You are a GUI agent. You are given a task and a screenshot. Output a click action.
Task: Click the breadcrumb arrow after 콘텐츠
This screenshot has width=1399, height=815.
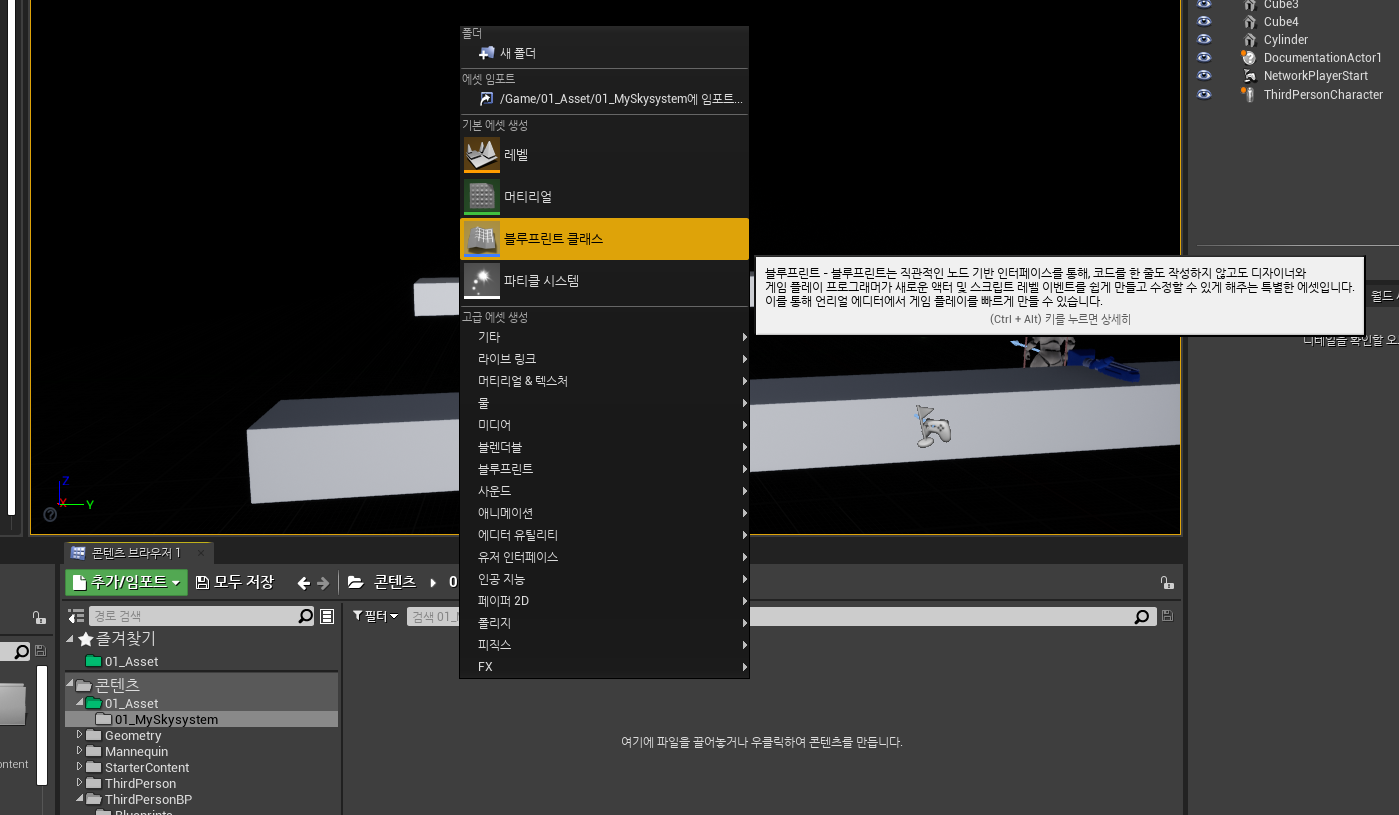coord(433,582)
